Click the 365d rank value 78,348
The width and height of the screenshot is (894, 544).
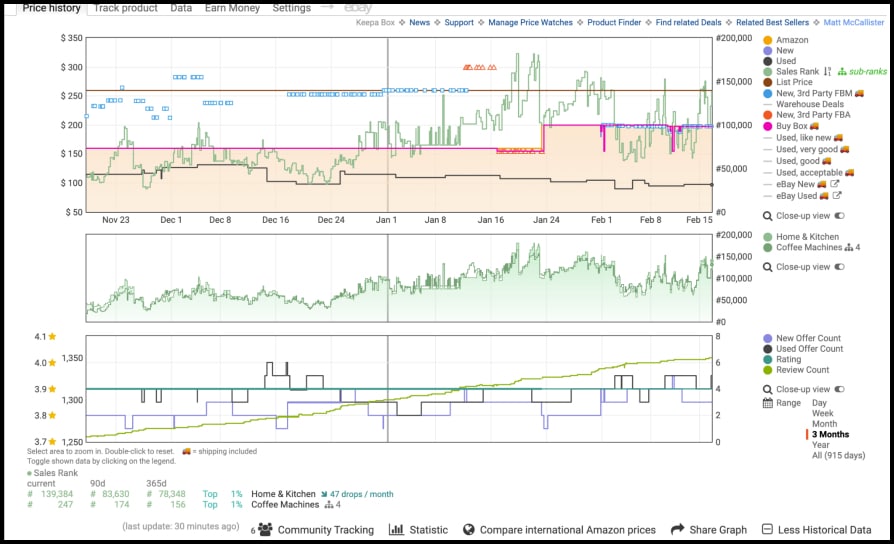(172, 494)
